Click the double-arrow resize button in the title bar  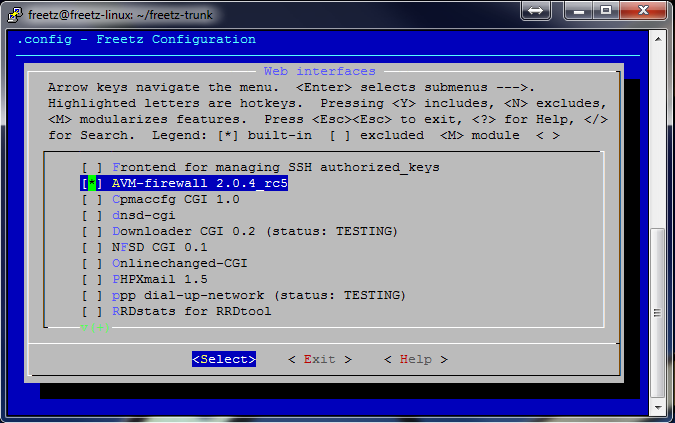[x=536, y=10]
